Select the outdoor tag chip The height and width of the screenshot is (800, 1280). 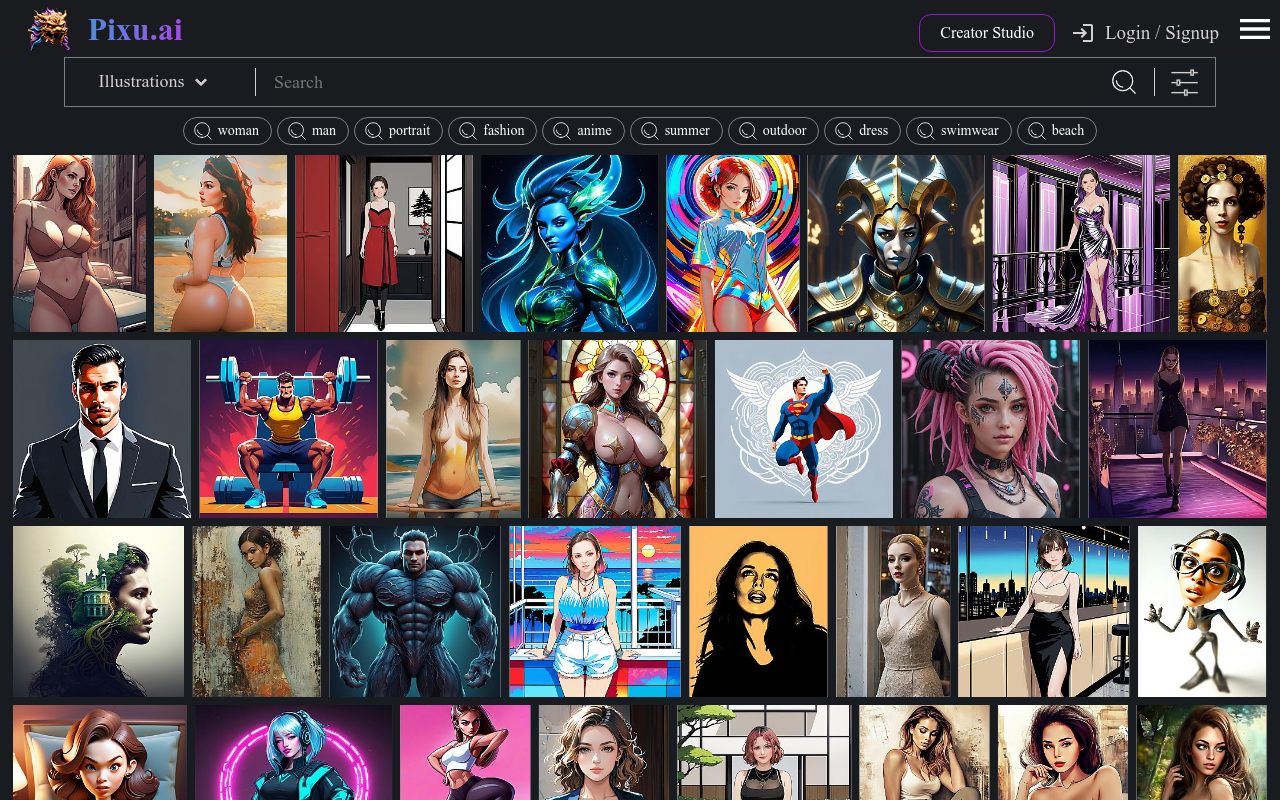pyautogui.click(x=773, y=131)
